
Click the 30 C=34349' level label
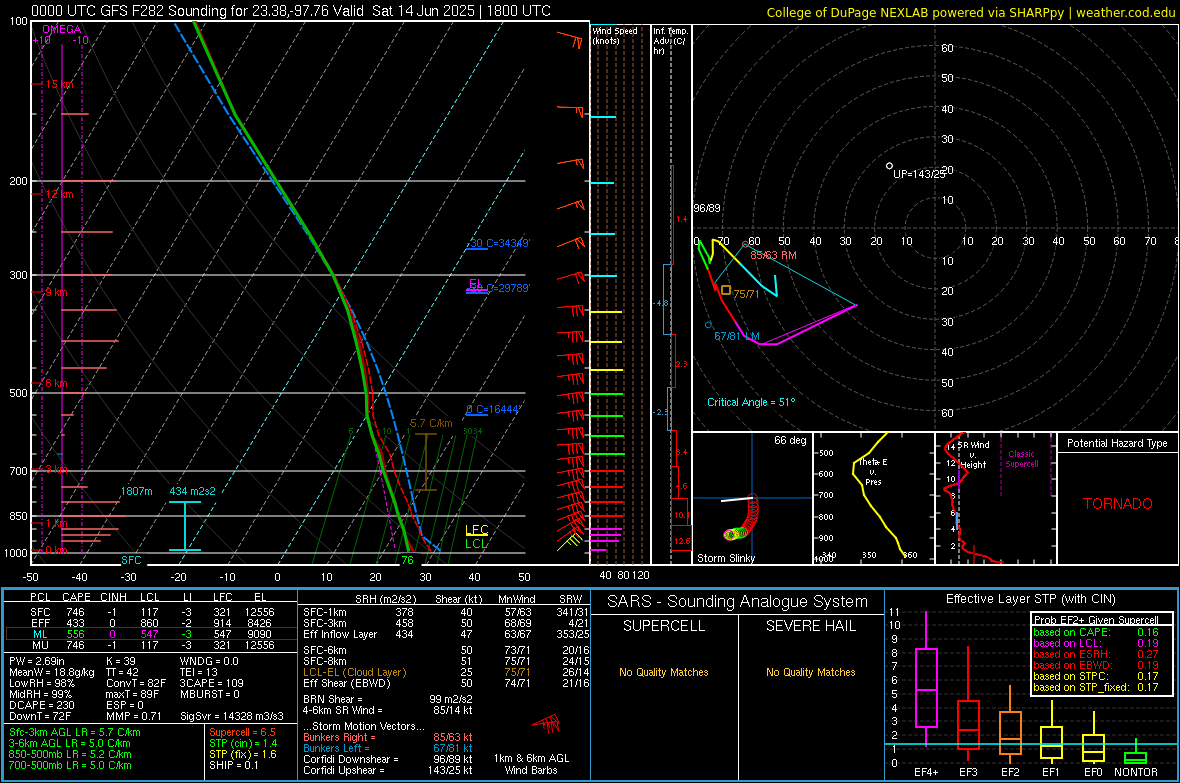click(x=500, y=243)
